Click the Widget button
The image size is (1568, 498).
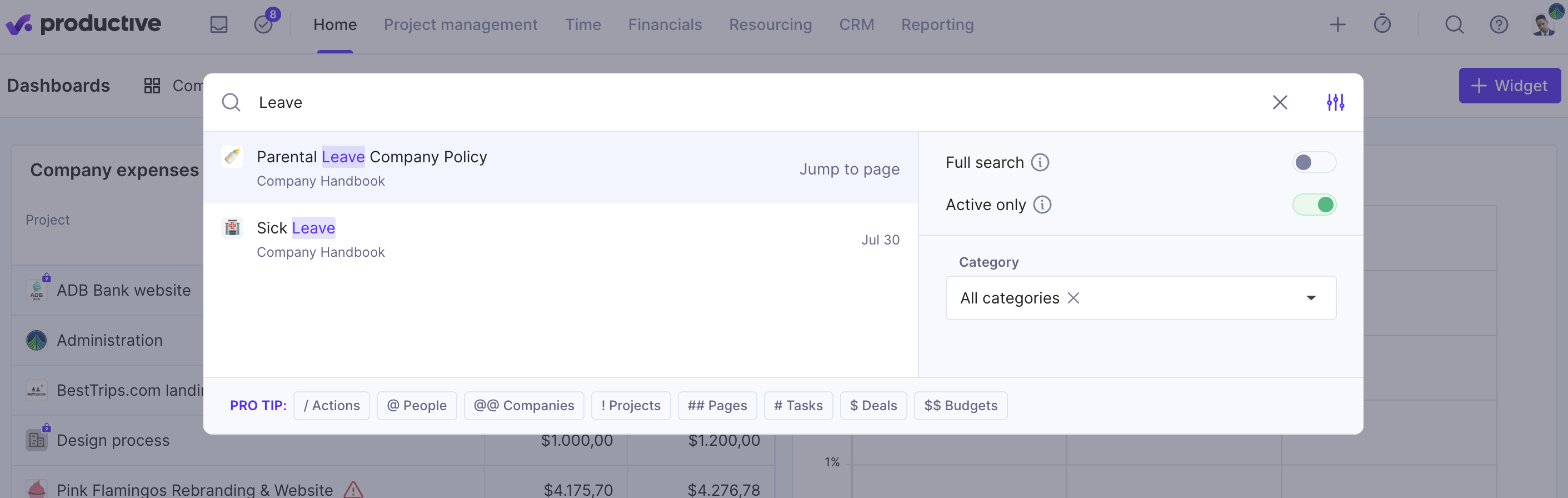point(1509,86)
